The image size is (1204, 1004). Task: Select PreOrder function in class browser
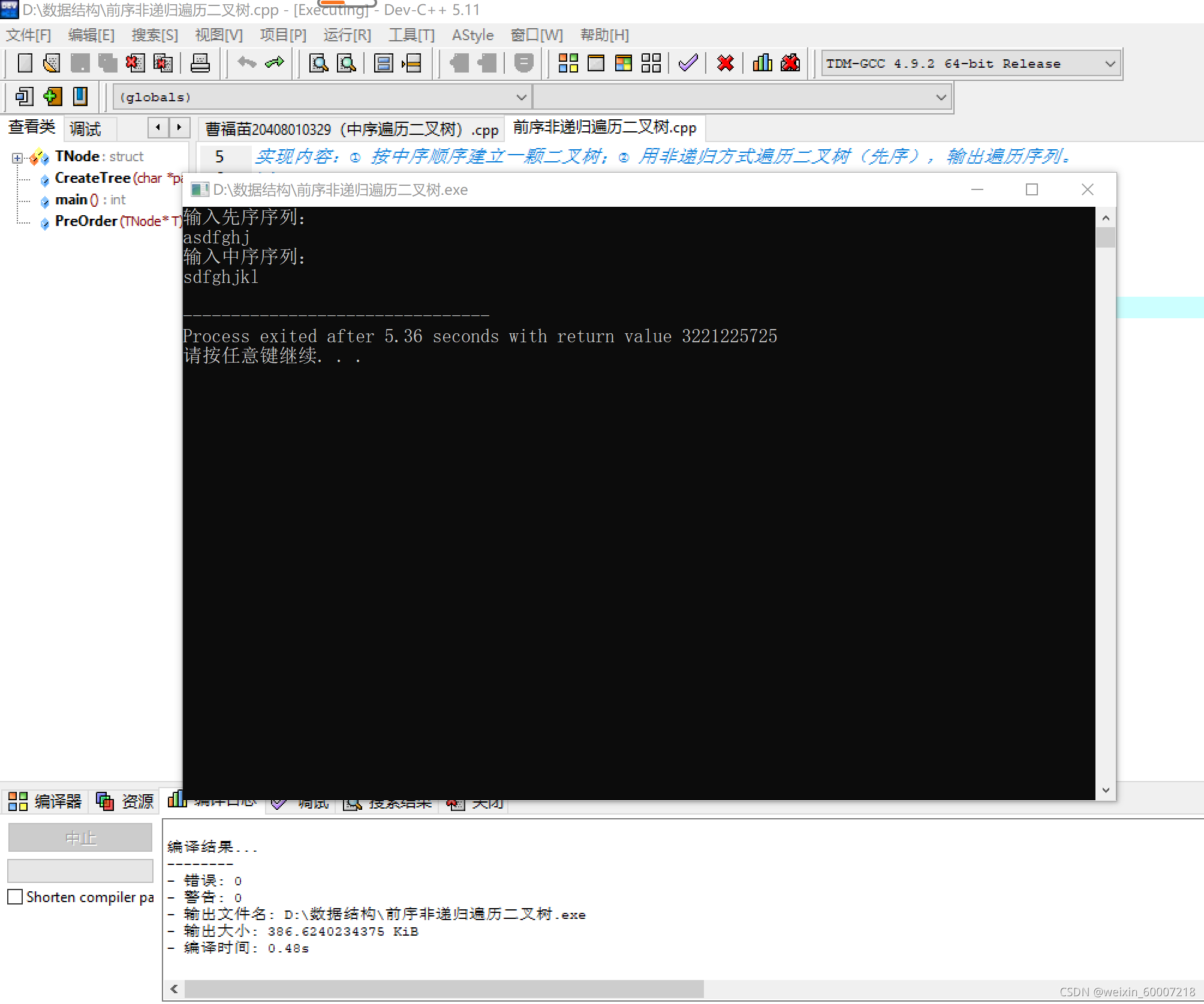pyautogui.click(x=86, y=221)
